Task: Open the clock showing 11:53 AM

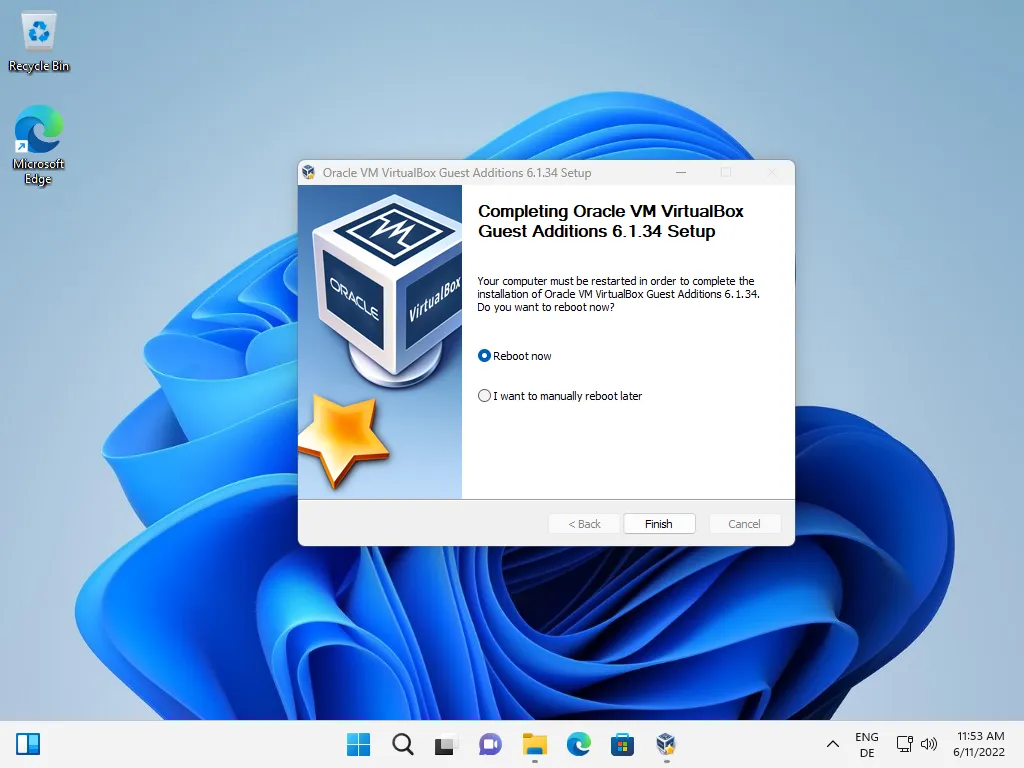Action: click(979, 744)
